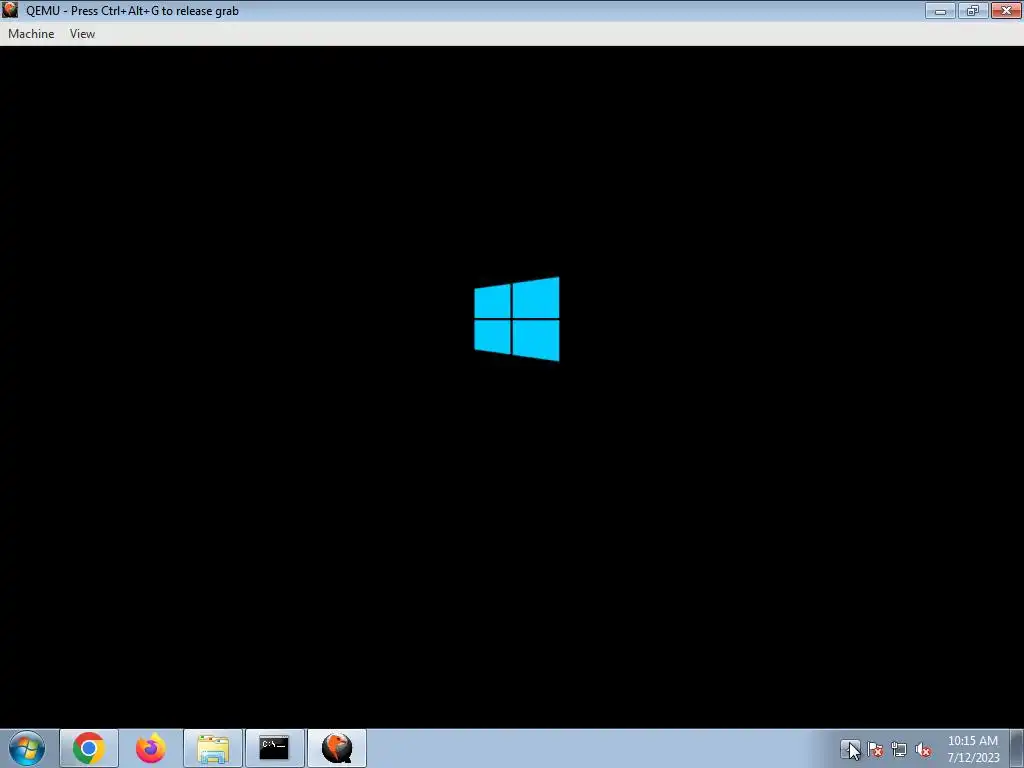Open Action Center flag icon
1024x768 pixels.
coord(875,749)
